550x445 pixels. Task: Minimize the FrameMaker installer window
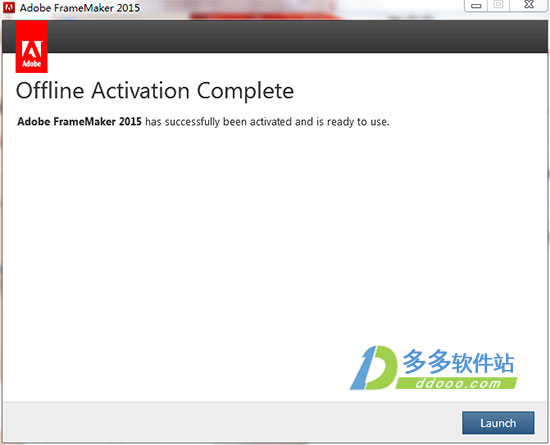[476, 5]
